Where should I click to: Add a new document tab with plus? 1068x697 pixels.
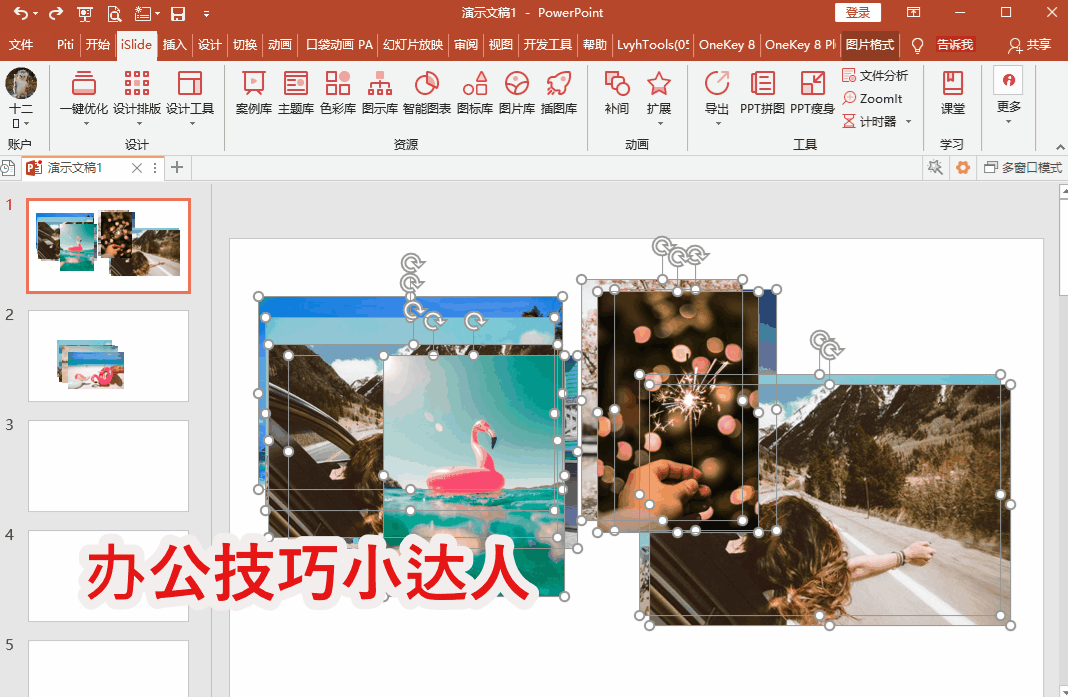[177, 167]
